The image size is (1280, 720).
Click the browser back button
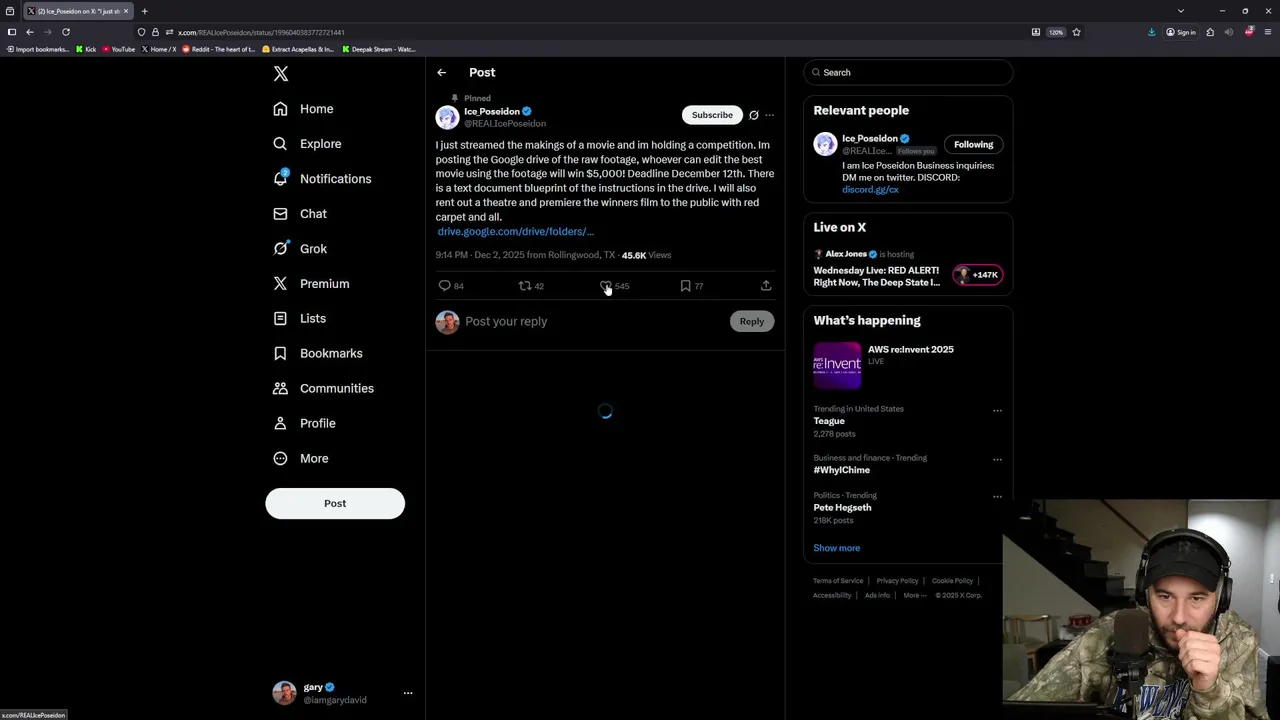30,32
